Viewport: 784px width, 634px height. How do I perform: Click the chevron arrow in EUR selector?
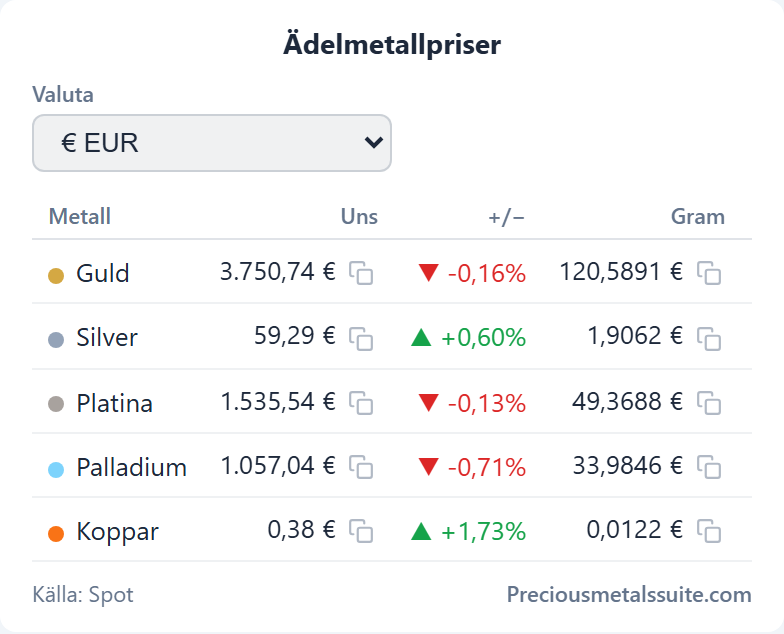[374, 142]
